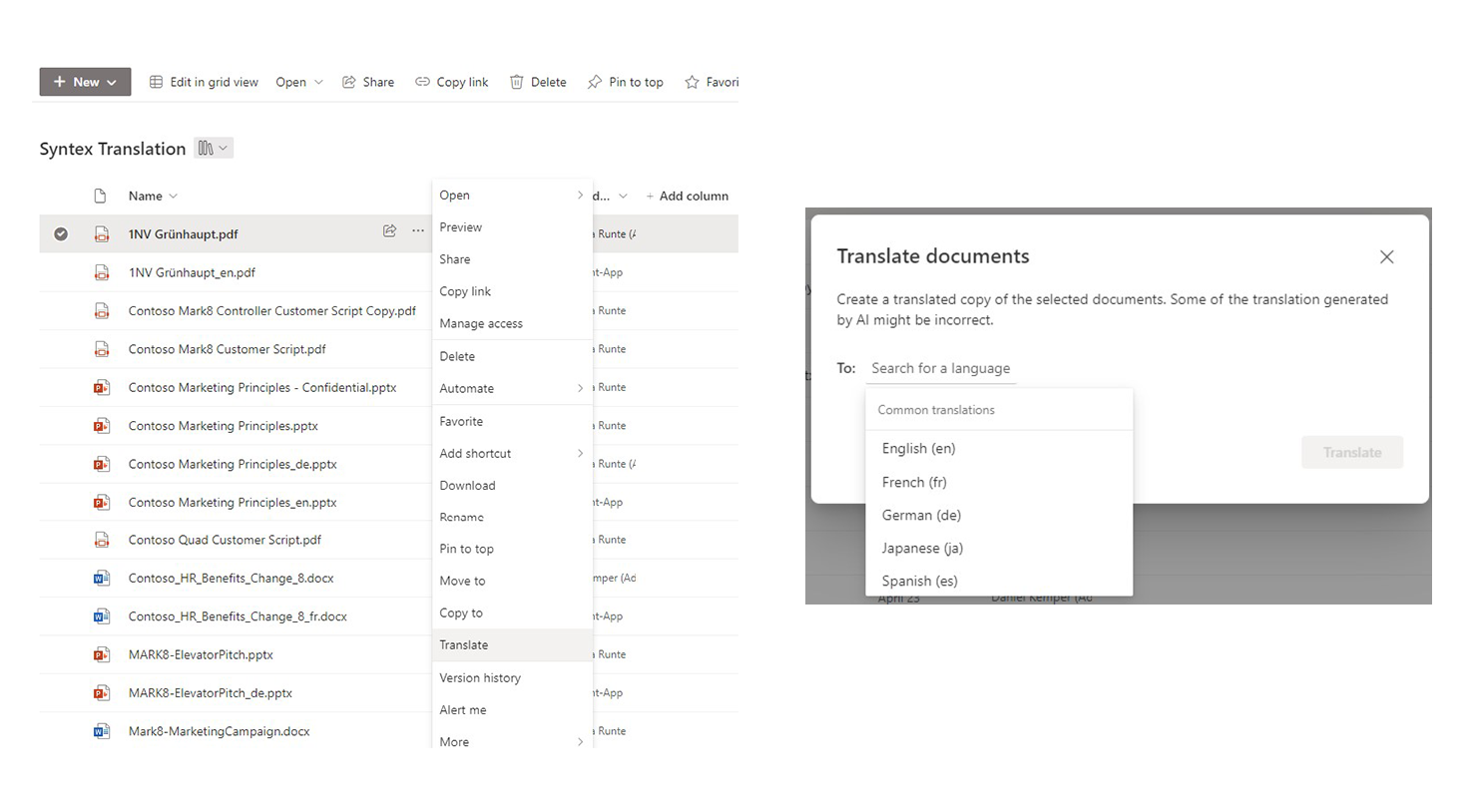
Task: Open Contoso Mark8 Customer Script.pdf
Action: click(228, 349)
